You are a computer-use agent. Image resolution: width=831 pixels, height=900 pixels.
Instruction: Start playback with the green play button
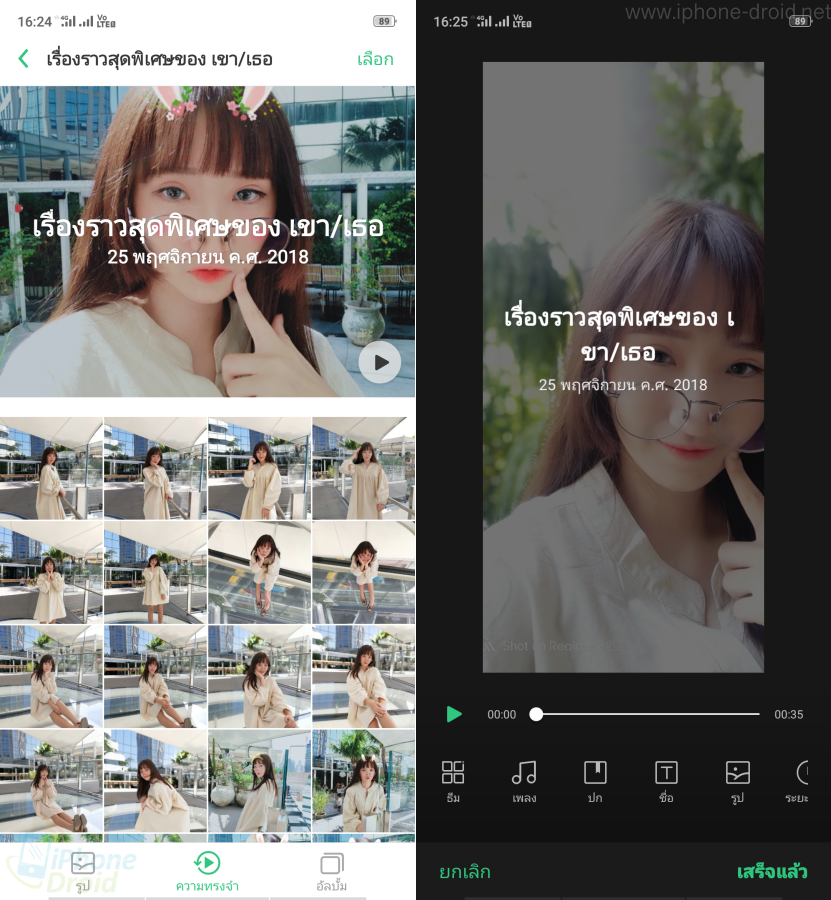tap(454, 714)
